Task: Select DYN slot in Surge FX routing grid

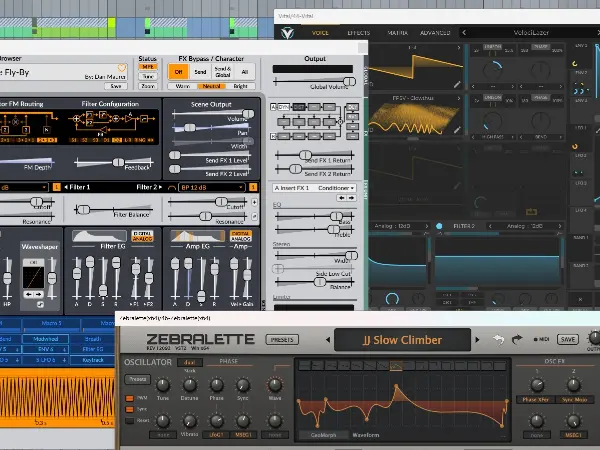Action: (x=284, y=107)
